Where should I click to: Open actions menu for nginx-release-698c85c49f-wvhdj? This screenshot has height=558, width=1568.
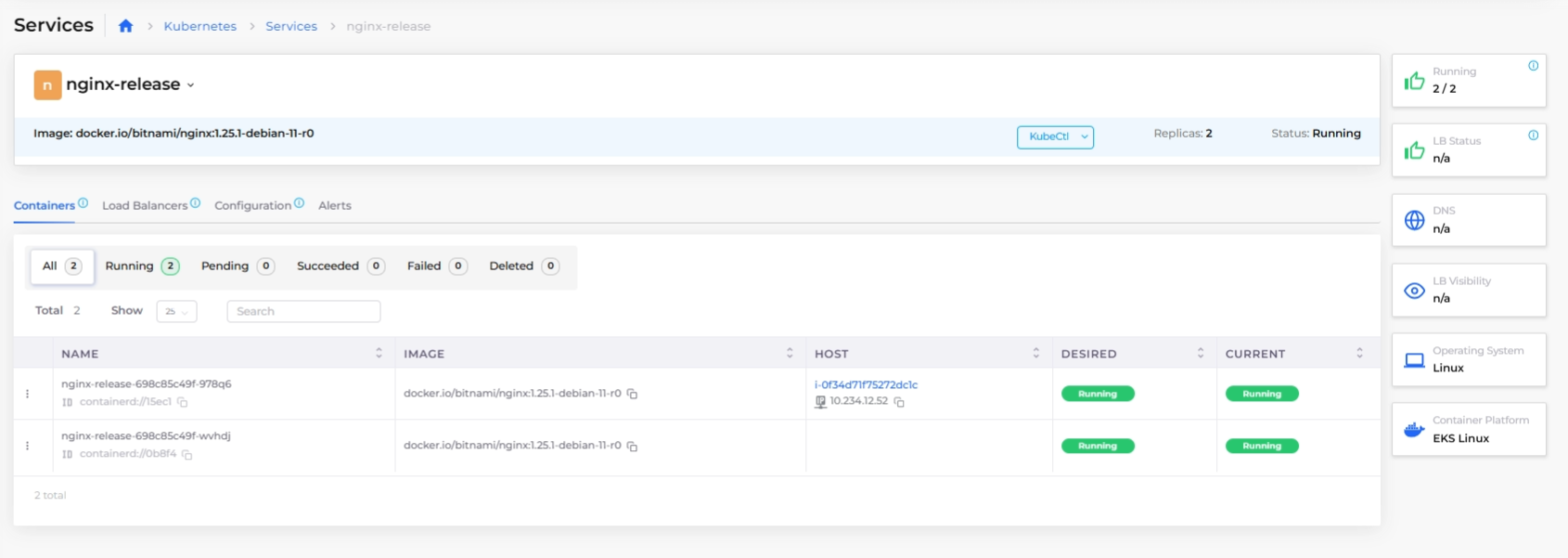tap(28, 446)
